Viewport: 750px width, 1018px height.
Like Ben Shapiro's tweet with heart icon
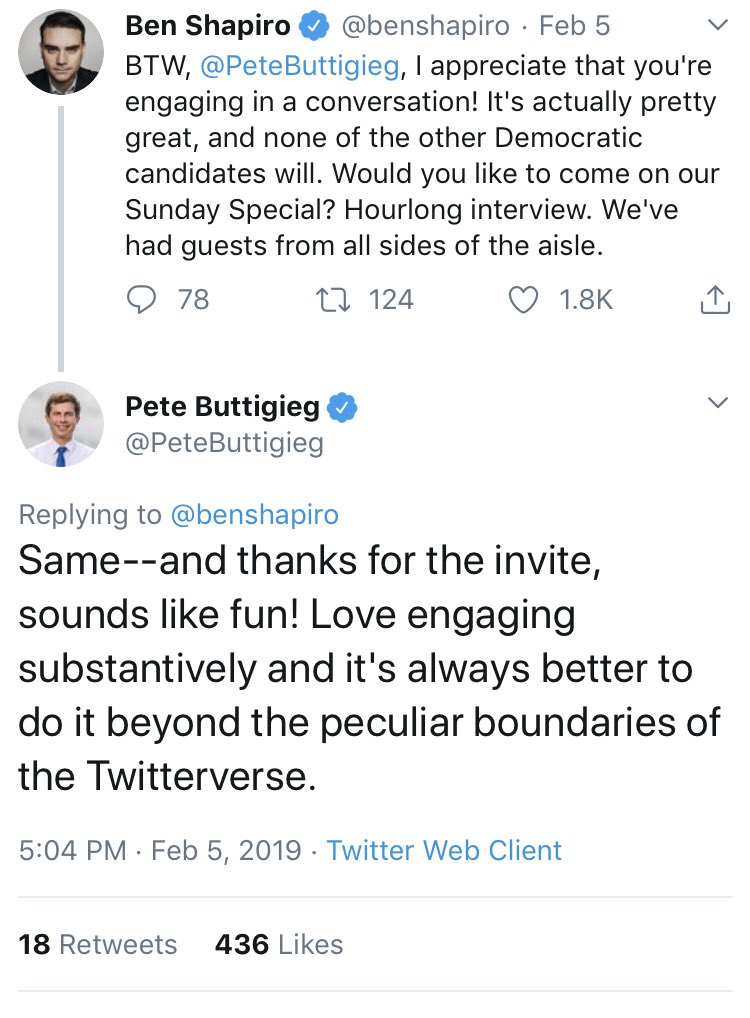click(x=523, y=300)
